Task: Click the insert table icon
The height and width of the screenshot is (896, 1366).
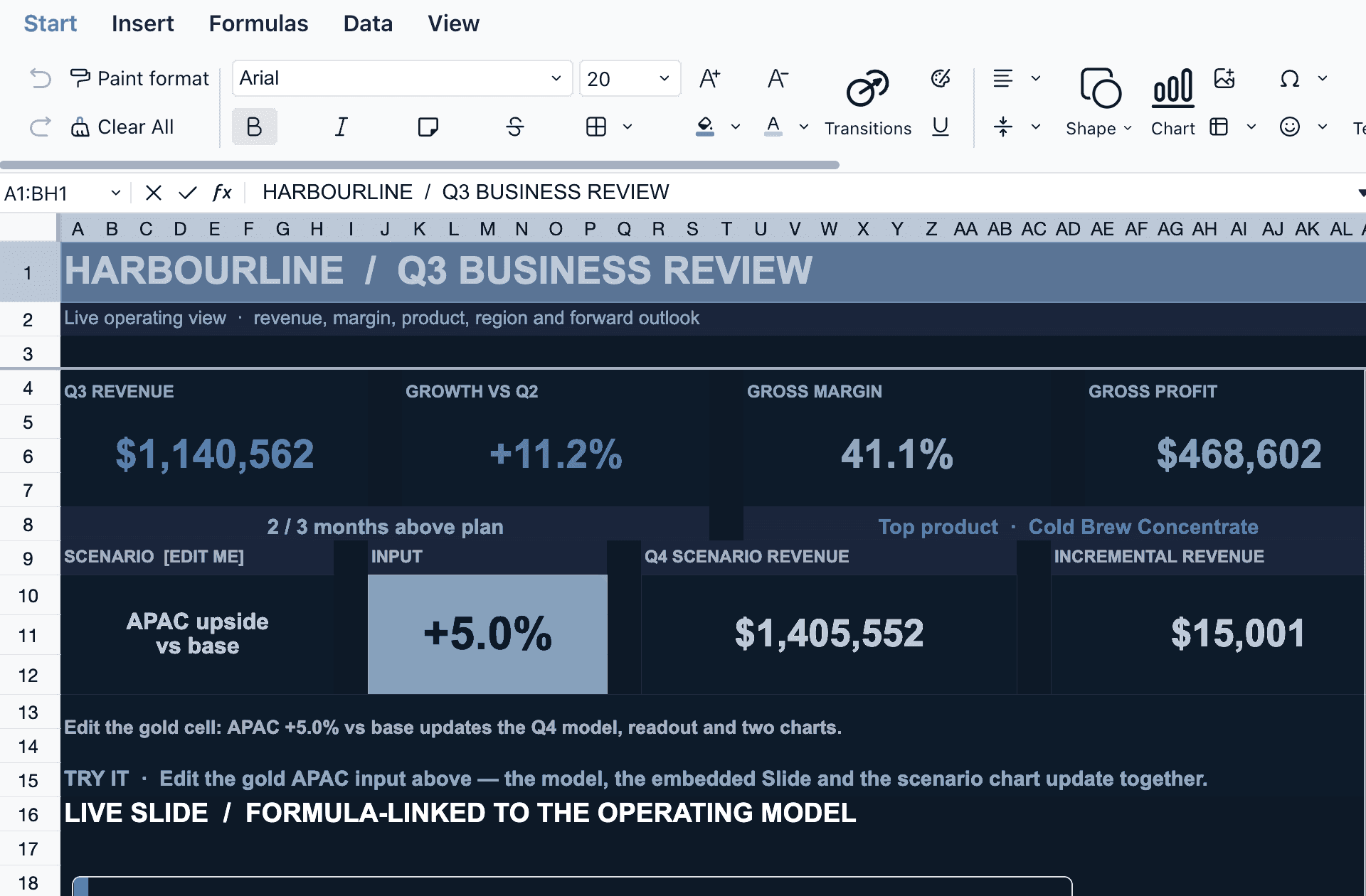Action: pyautogui.click(x=1219, y=127)
